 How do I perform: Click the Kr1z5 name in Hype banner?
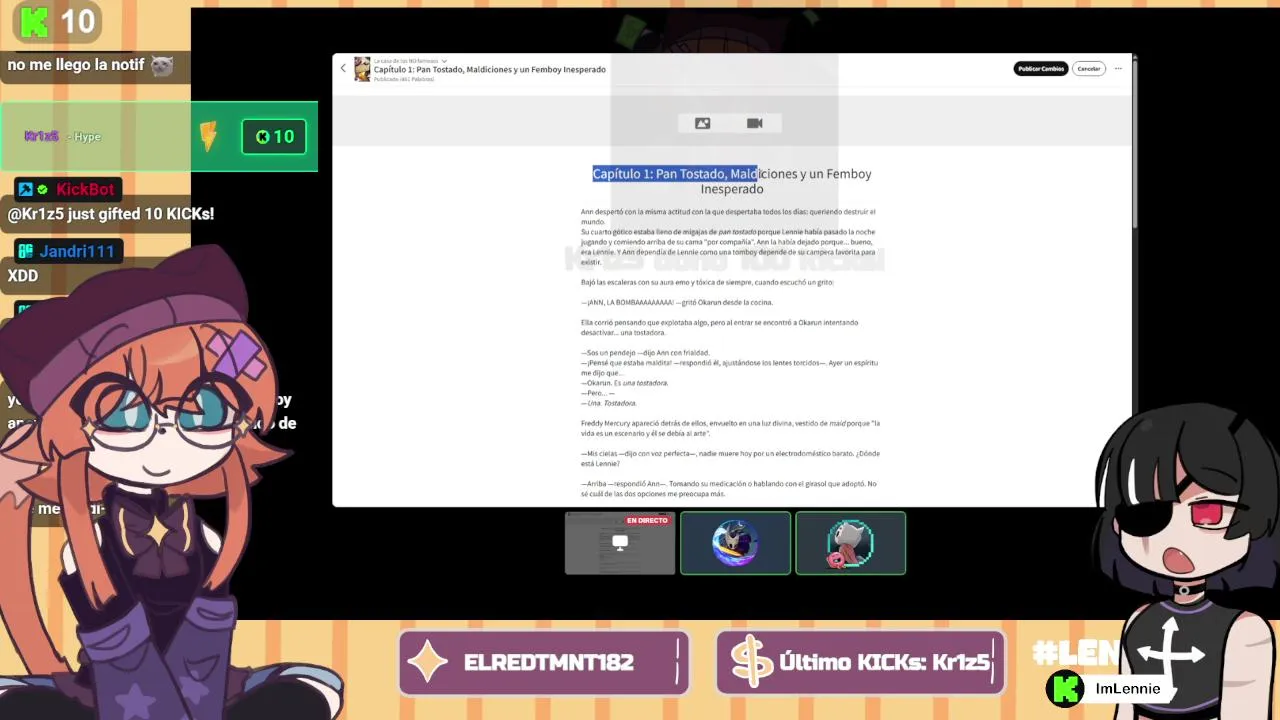(42, 136)
